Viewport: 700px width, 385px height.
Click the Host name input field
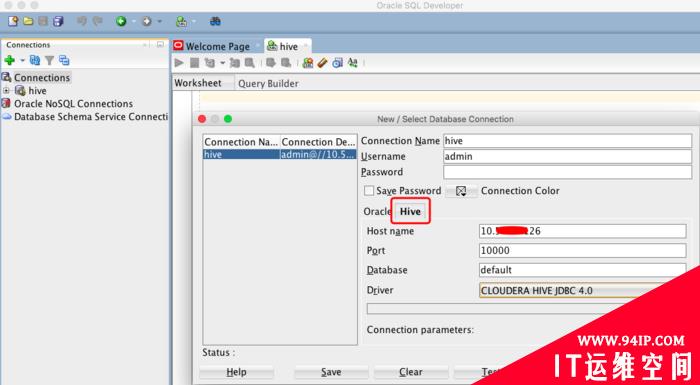pyautogui.click(x=583, y=231)
